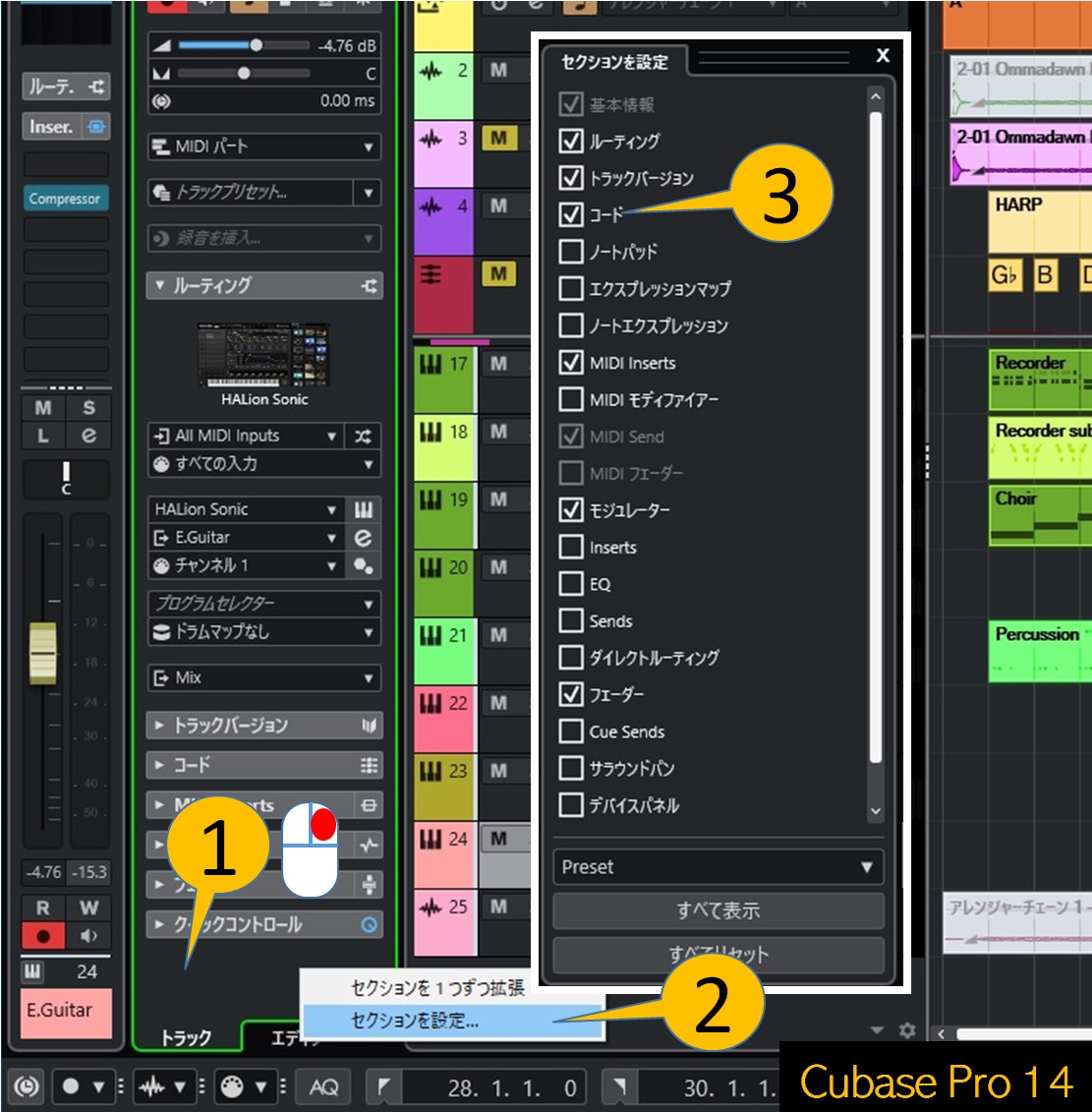
Task: Switch to the トラック inspector tab
Action: [x=186, y=1037]
